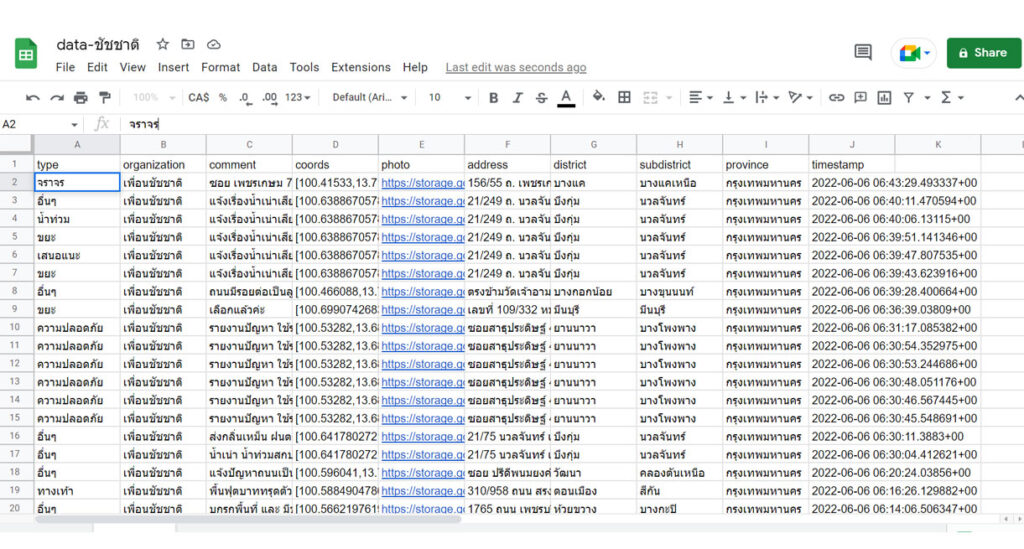1024x549 pixels.
Task: Open comment history icon
Action: tap(863, 52)
